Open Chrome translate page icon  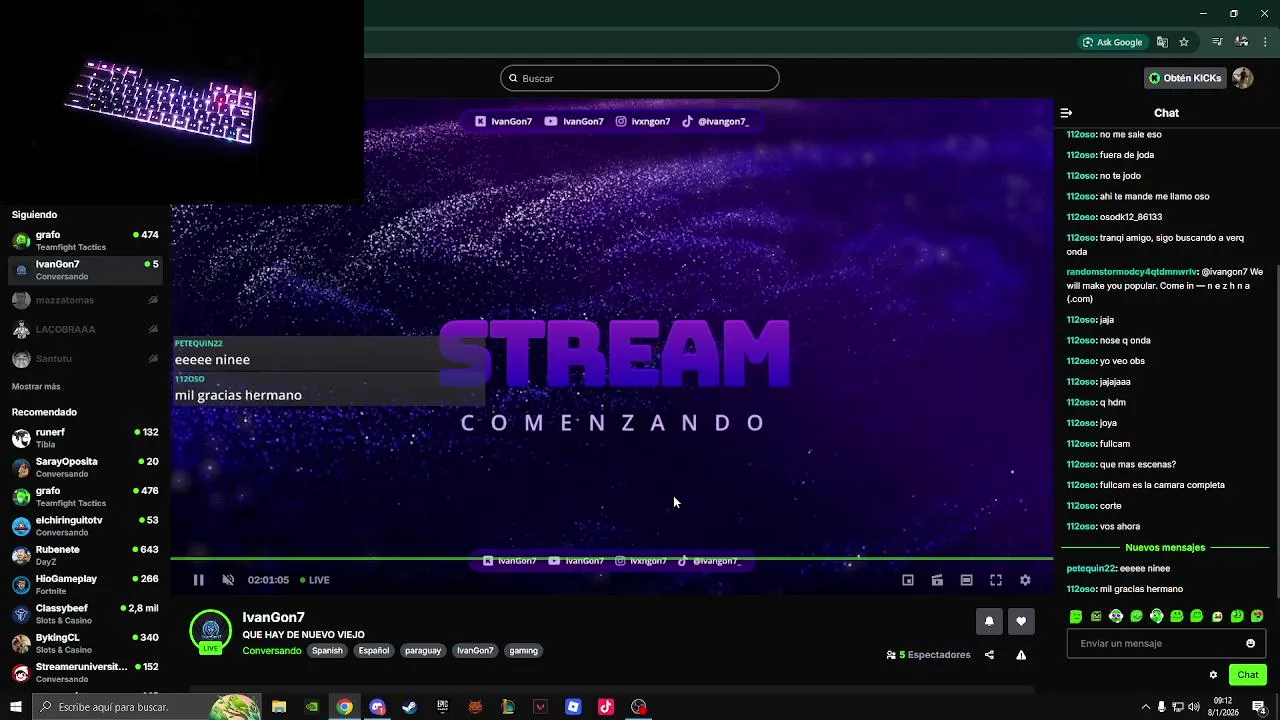[1162, 42]
